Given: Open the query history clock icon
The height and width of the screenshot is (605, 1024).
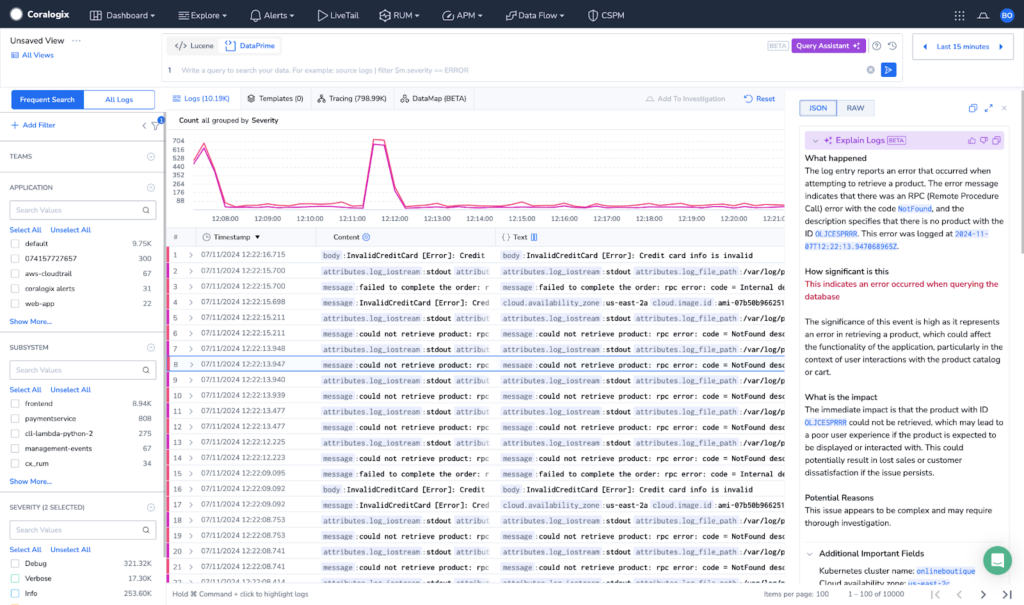Looking at the screenshot, I should click(x=892, y=46).
